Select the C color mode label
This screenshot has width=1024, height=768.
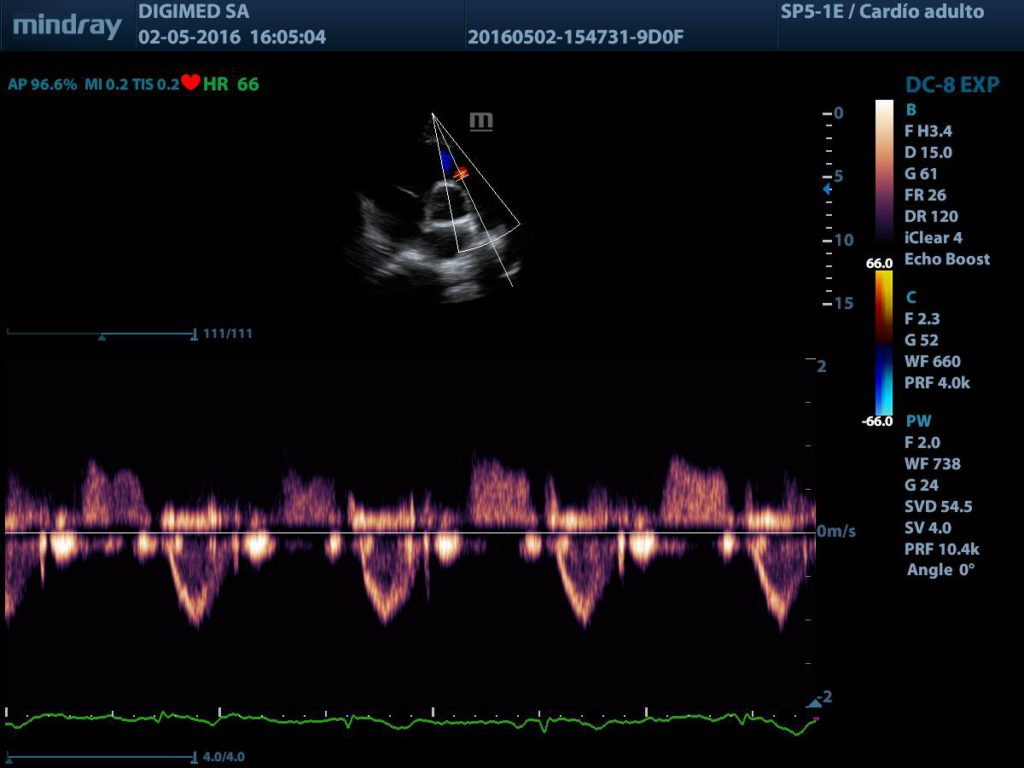[x=910, y=297]
